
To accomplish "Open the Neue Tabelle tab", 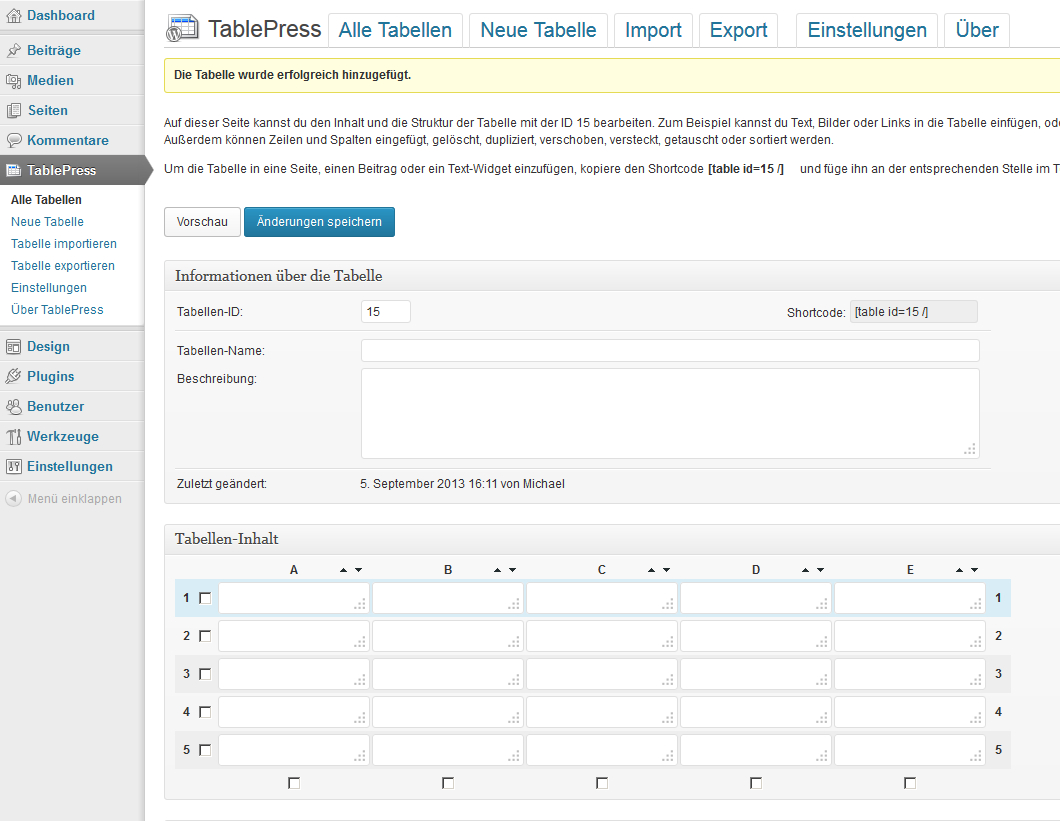I will pyautogui.click(x=538, y=30).
